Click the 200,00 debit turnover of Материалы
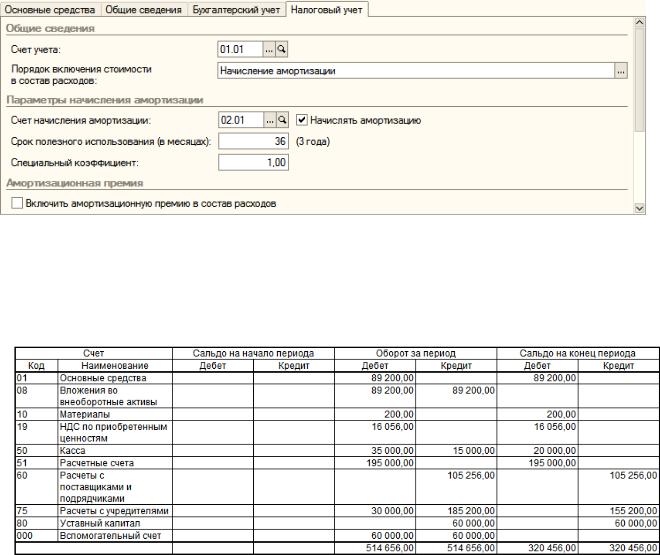 click(x=399, y=414)
